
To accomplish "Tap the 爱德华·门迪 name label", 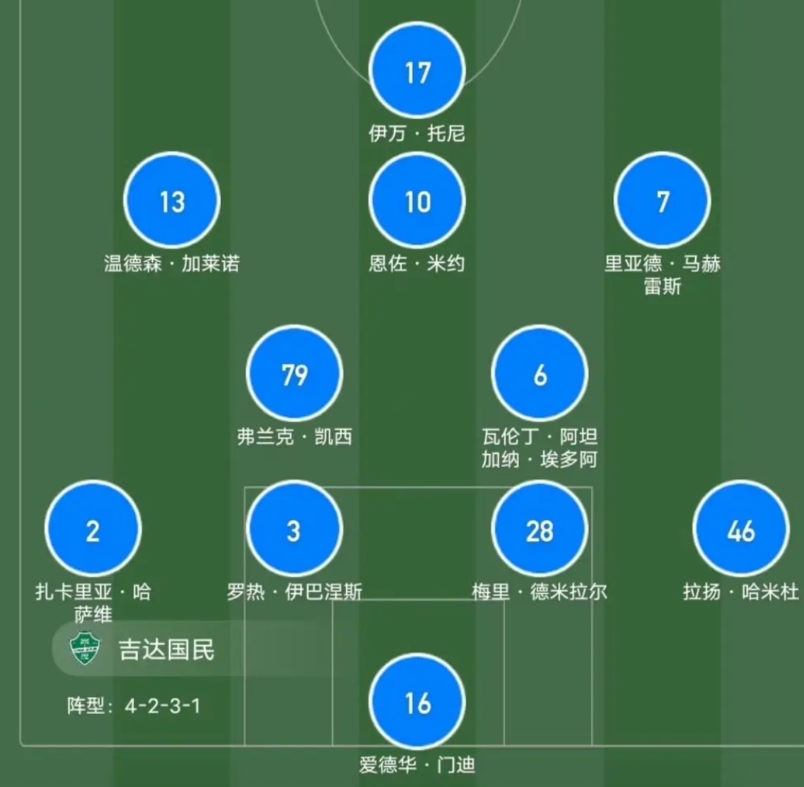I will tap(417, 766).
